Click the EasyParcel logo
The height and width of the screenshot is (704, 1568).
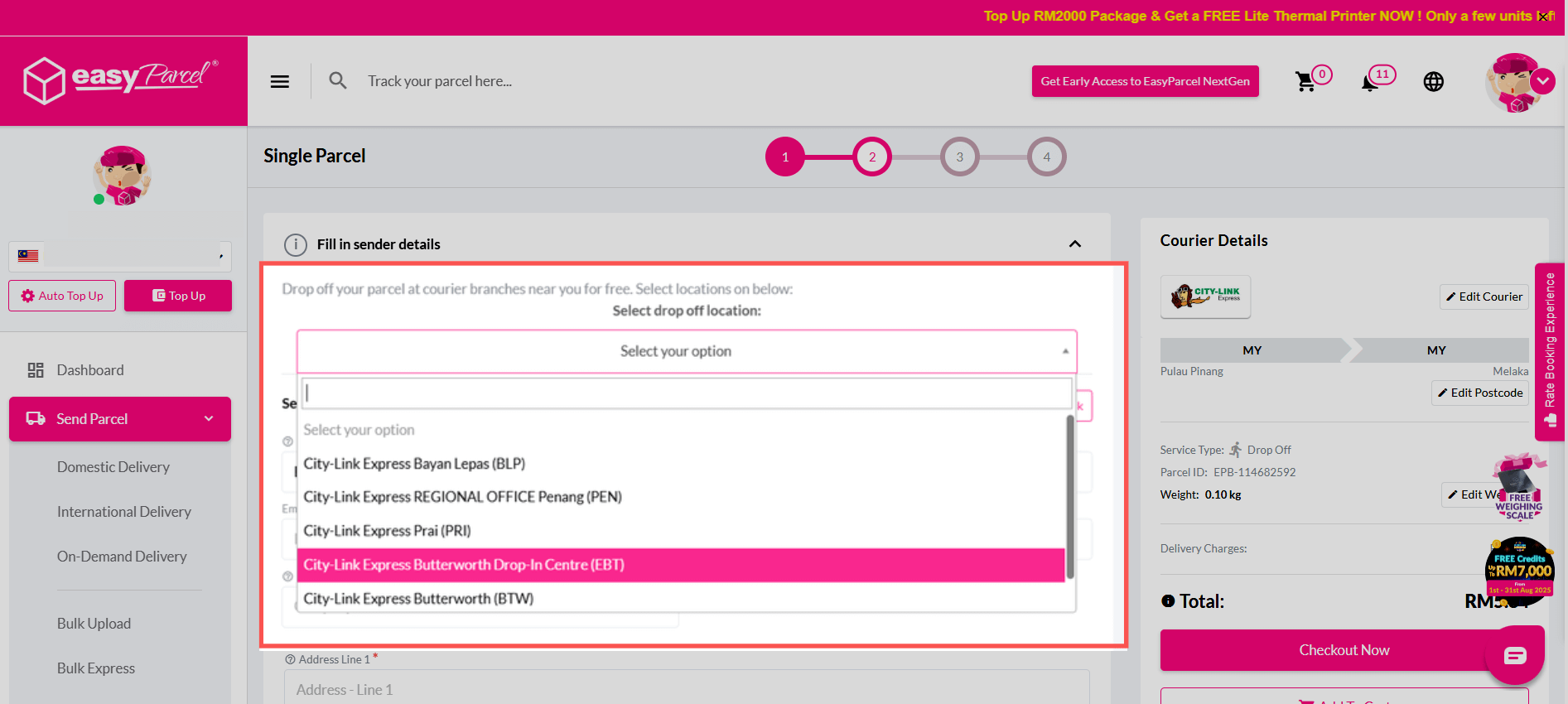point(123,80)
